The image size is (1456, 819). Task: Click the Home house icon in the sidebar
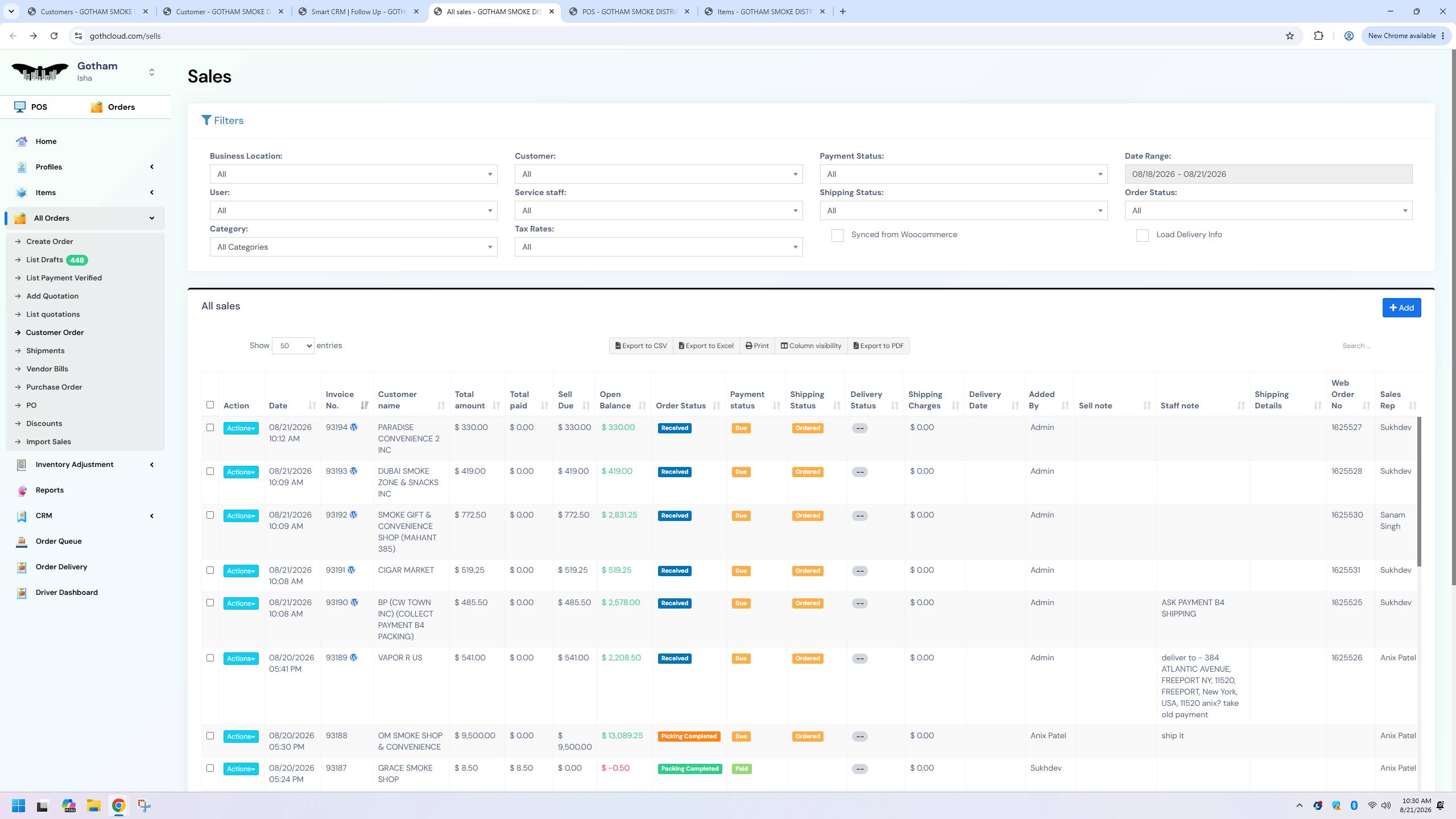point(22,142)
